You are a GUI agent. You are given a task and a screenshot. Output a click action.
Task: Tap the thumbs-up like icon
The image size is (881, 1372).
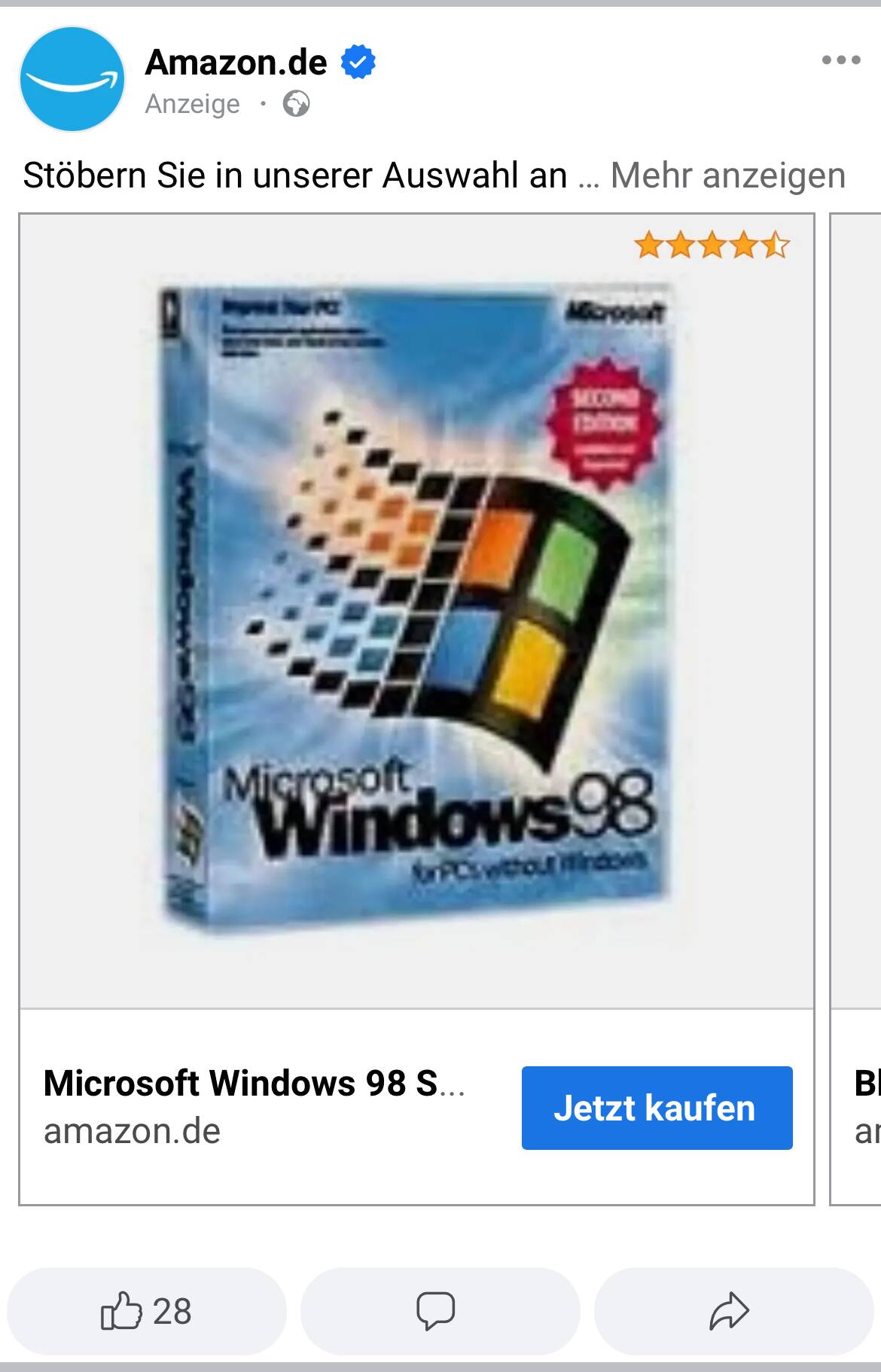(x=121, y=1311)
